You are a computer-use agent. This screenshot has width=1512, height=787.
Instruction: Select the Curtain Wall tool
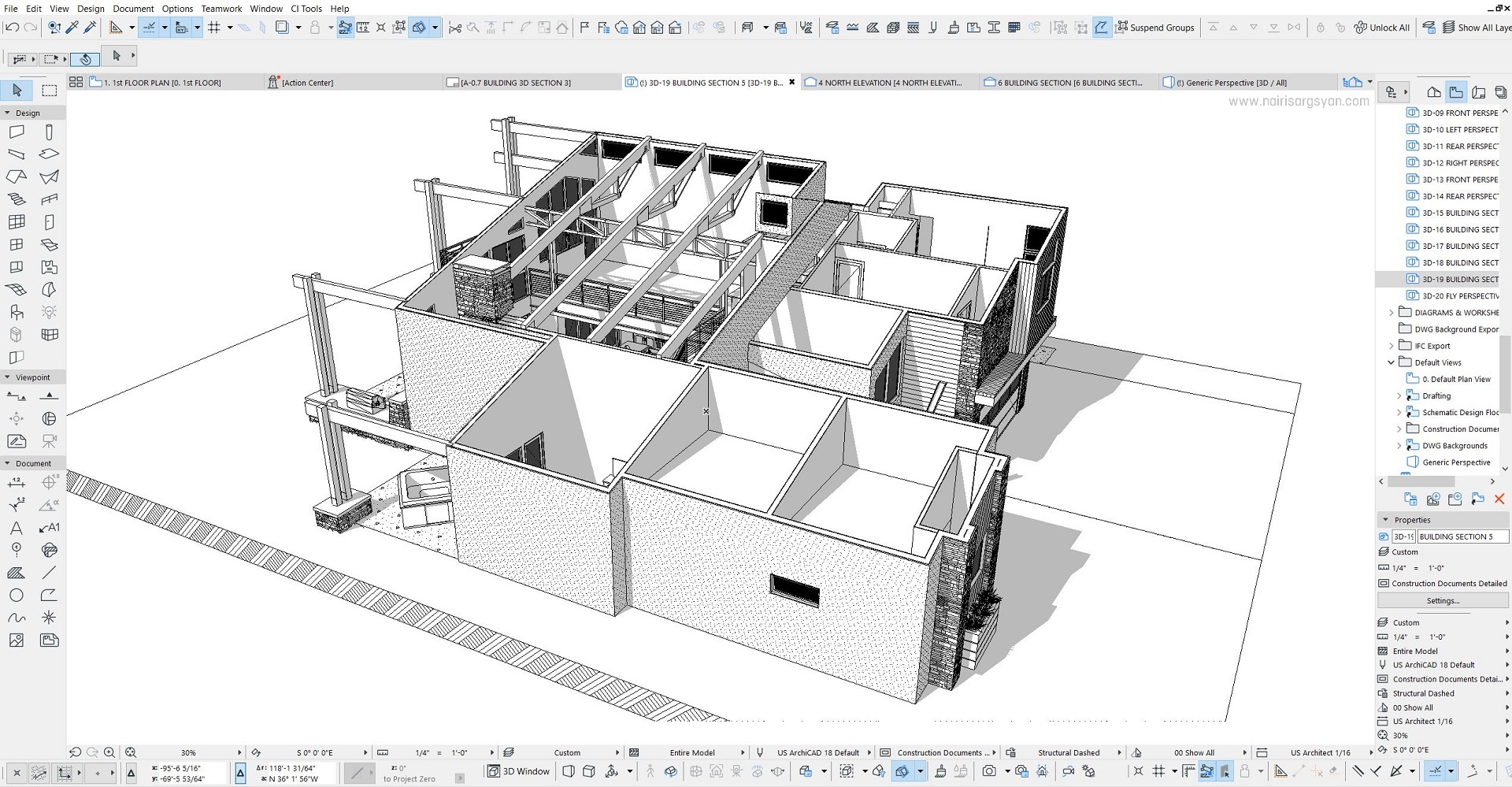(x=17, y=222)
